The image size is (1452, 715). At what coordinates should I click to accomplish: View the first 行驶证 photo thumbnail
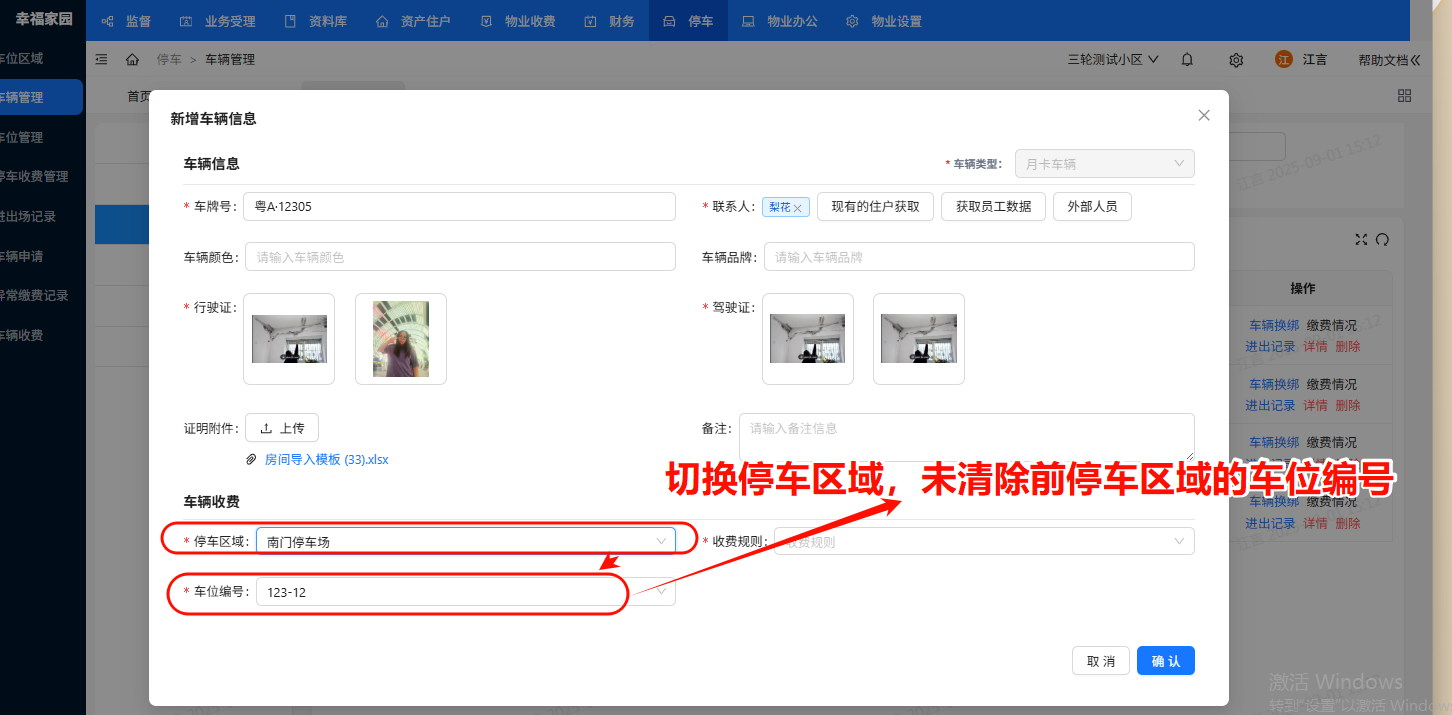(288, 338)
